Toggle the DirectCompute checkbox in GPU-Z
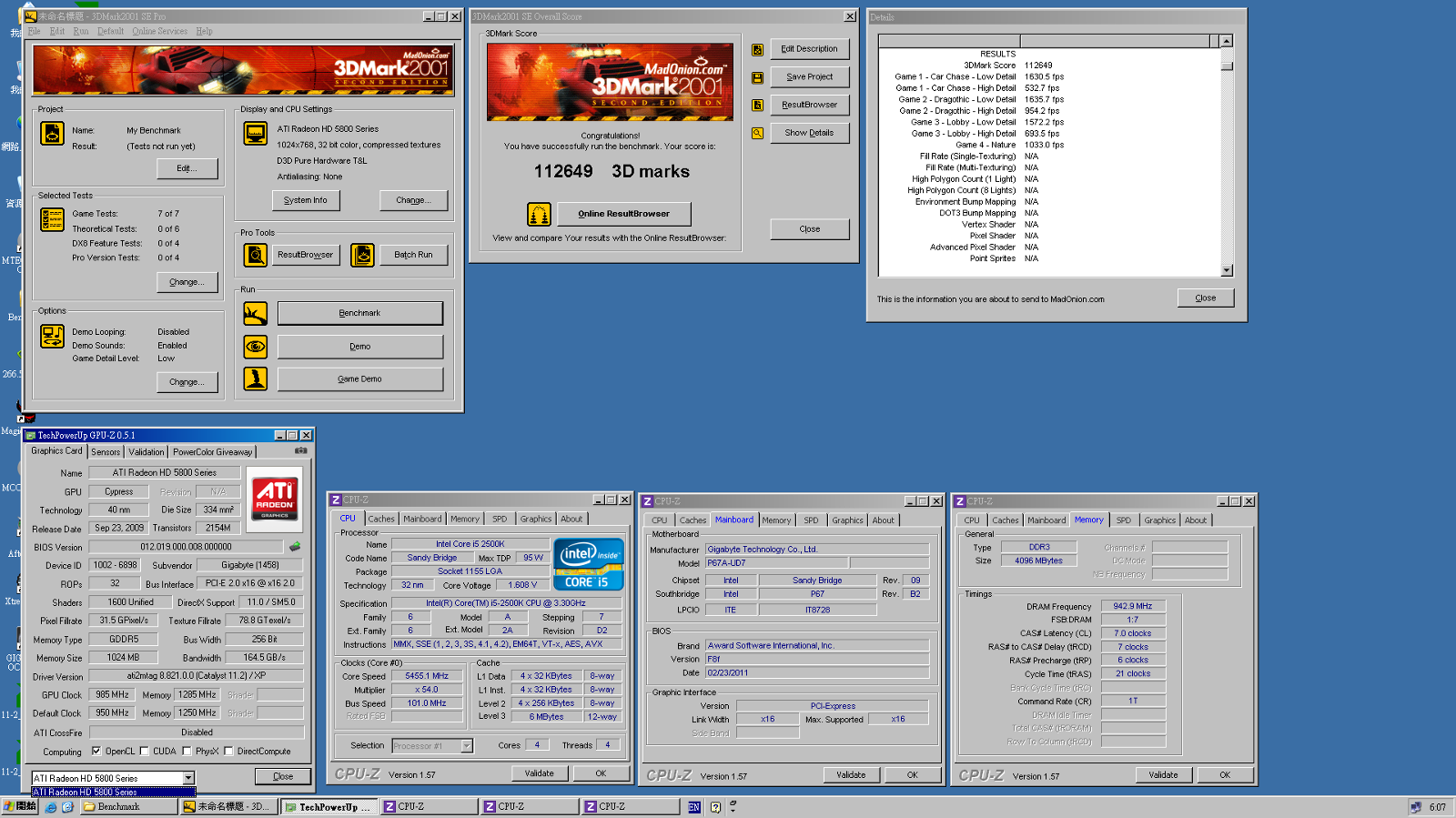Viewport: 1456px width, 818px height. click(228, 752)
